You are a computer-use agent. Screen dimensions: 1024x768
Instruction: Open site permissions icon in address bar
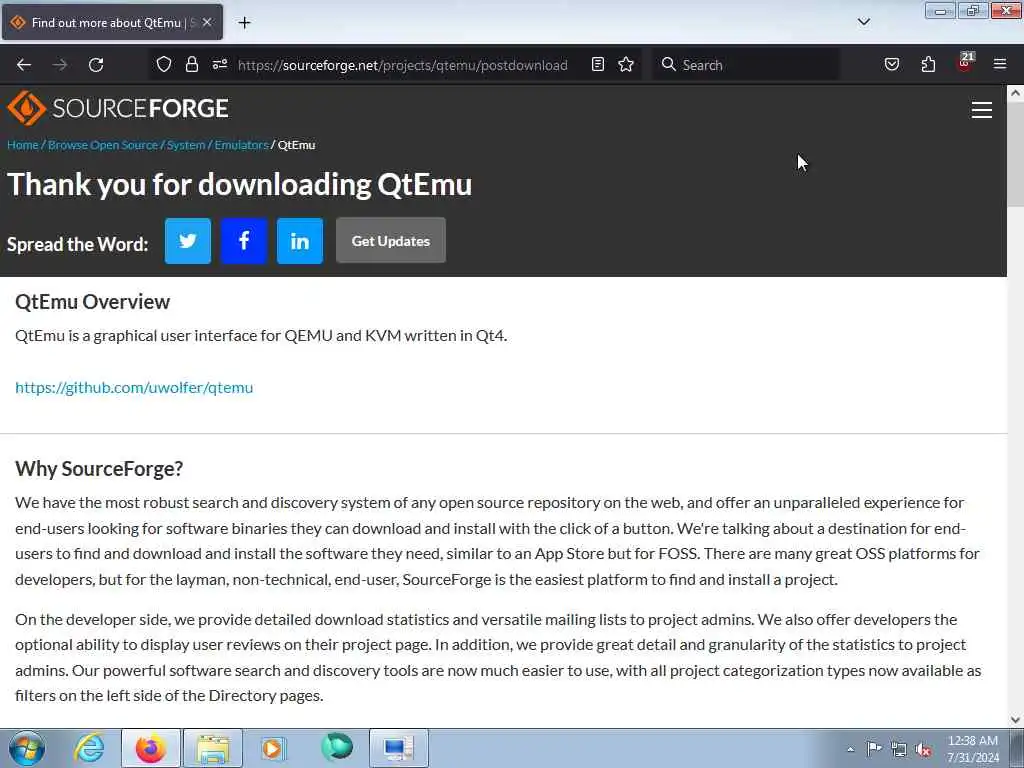pos(219,64)
